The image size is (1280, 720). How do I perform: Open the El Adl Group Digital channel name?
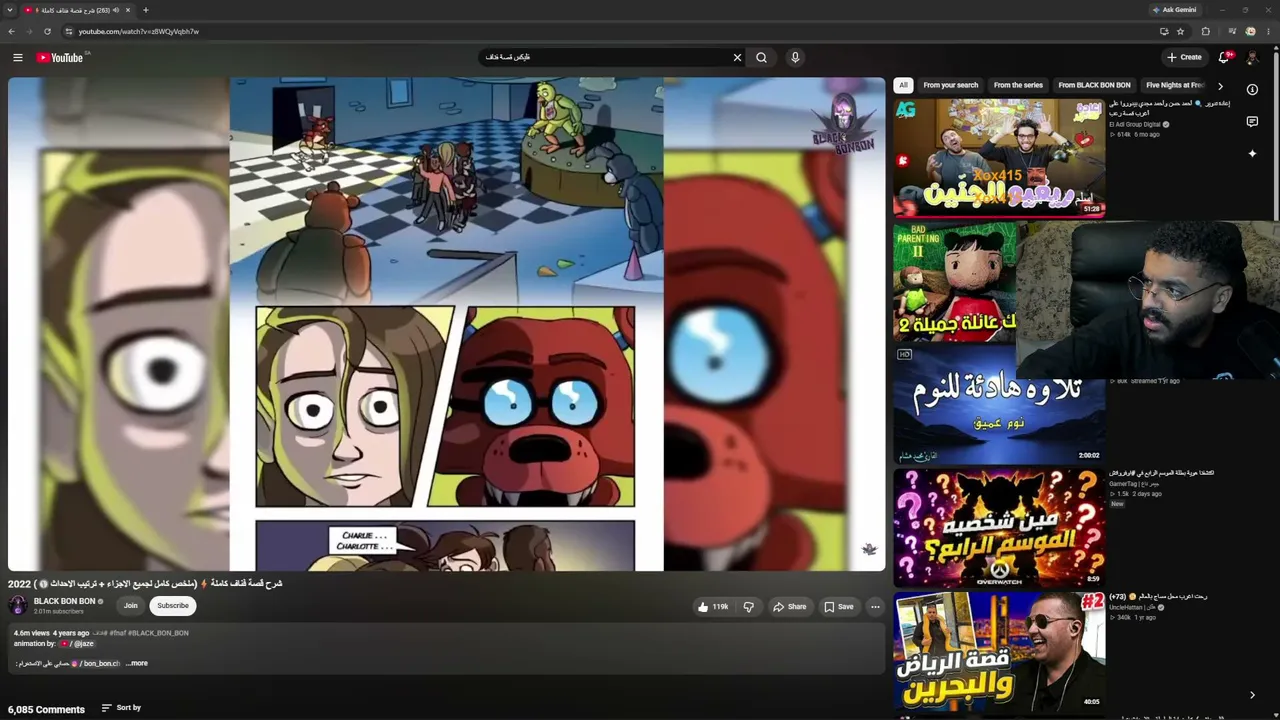tap(1135, 125)
